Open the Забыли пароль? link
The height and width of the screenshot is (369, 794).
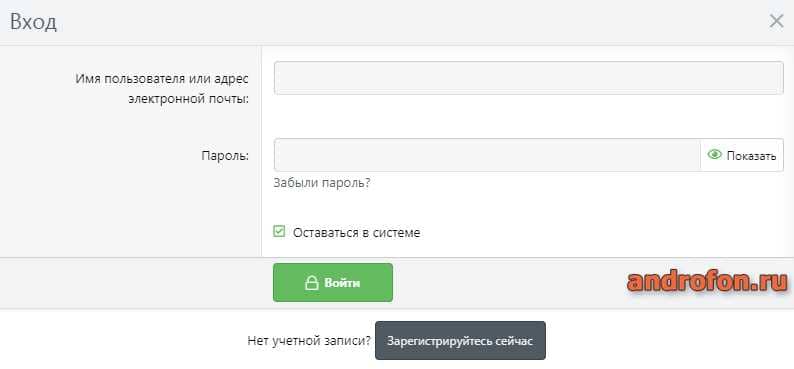click(x=322, y=183)
